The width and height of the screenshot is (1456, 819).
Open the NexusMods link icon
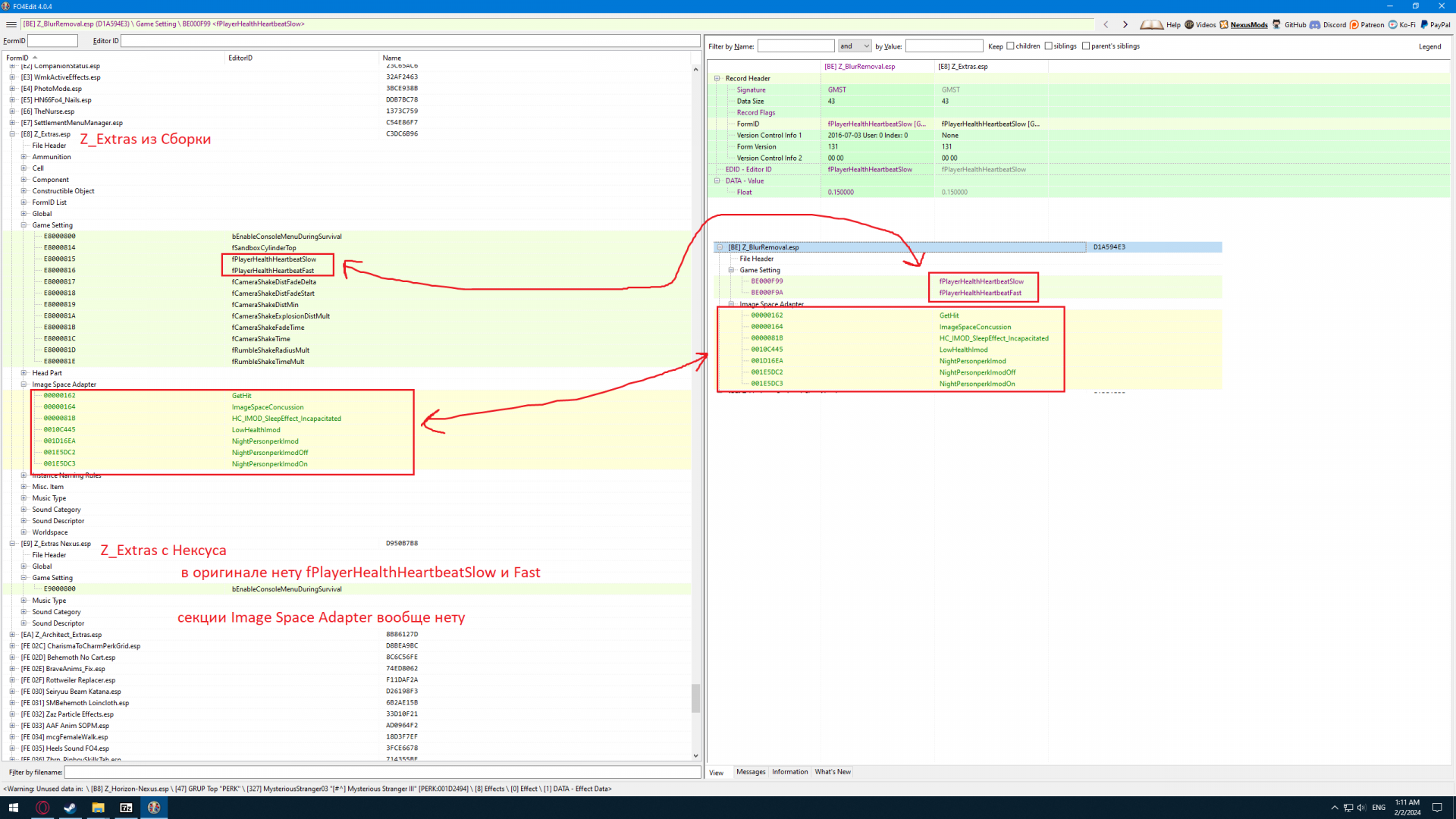point(1224,24)
